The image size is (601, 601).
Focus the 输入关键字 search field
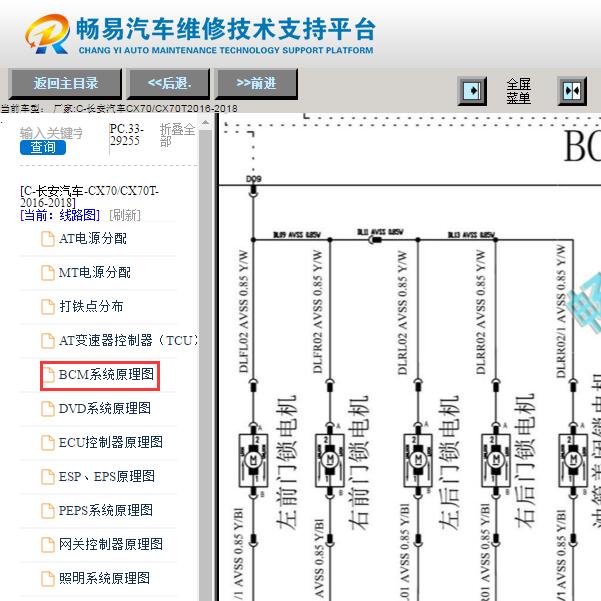(x=51, y=133)
